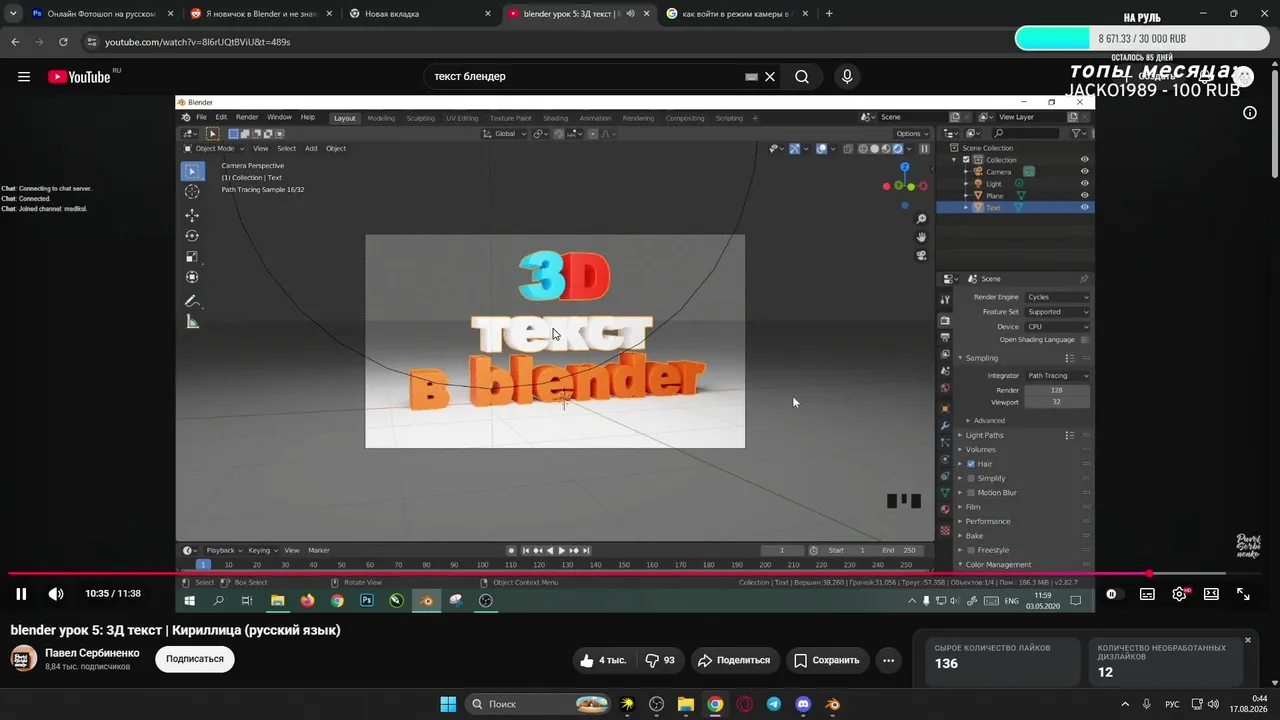1280x720 pixels.
Task: Go to YouTube home via the logo
Action: (x=79, y=77)
